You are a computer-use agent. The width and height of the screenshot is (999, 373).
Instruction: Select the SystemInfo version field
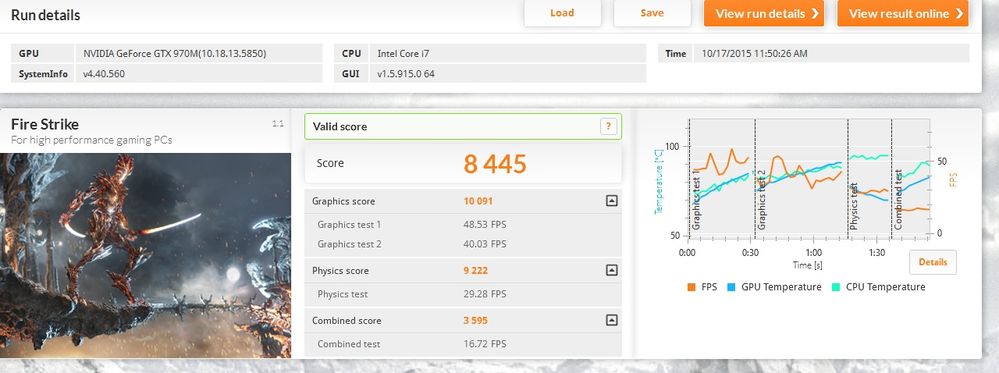199,73
